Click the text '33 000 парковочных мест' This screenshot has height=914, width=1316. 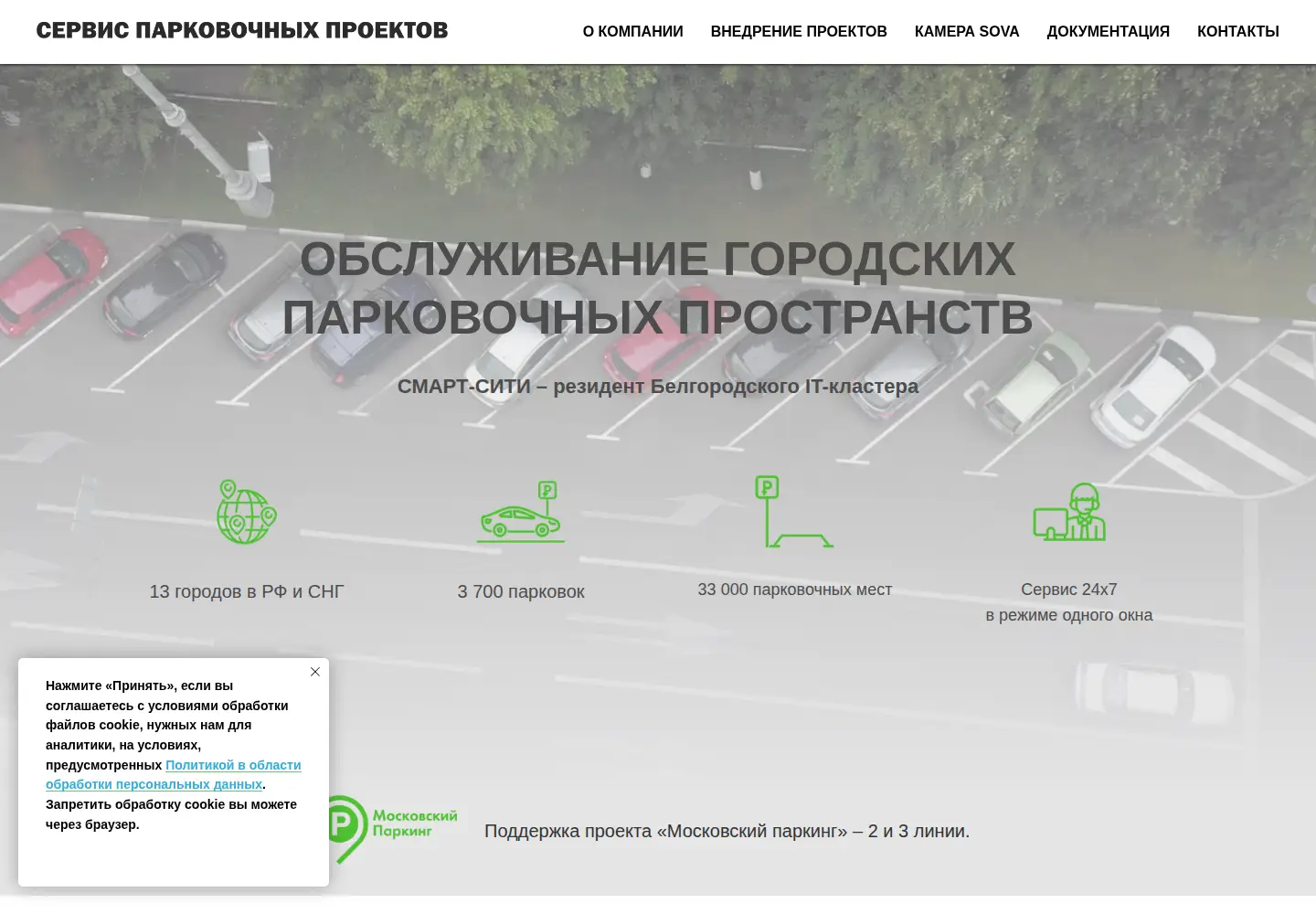[x=795, y=590]
